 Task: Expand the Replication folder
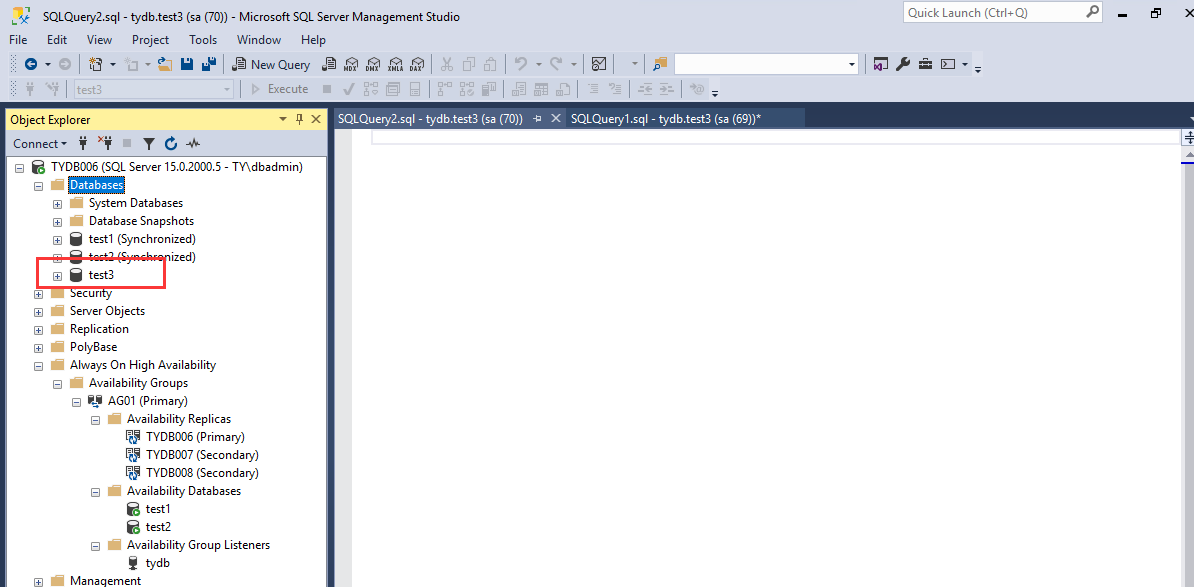[38, 330]
